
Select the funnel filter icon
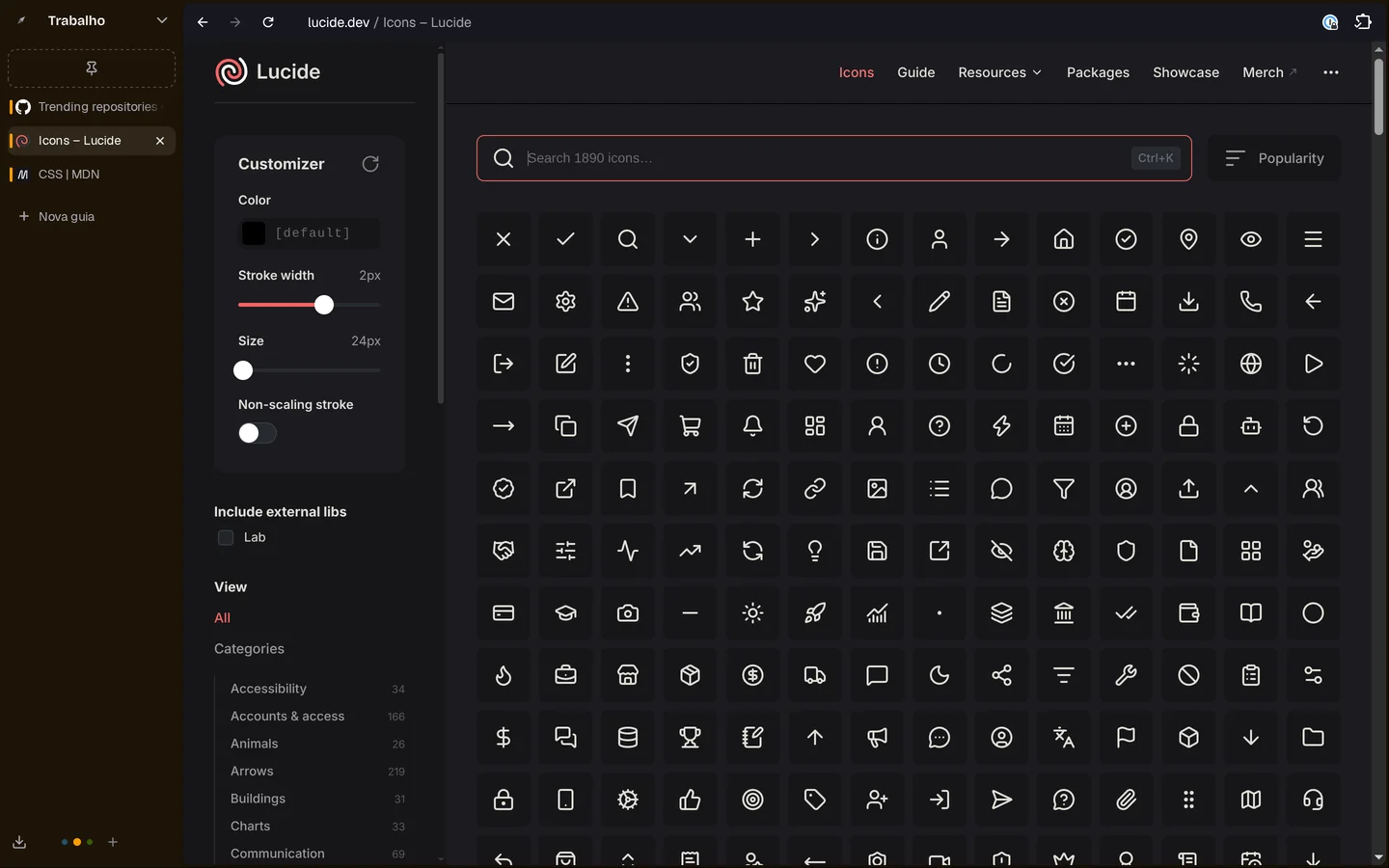point(1064,489)
